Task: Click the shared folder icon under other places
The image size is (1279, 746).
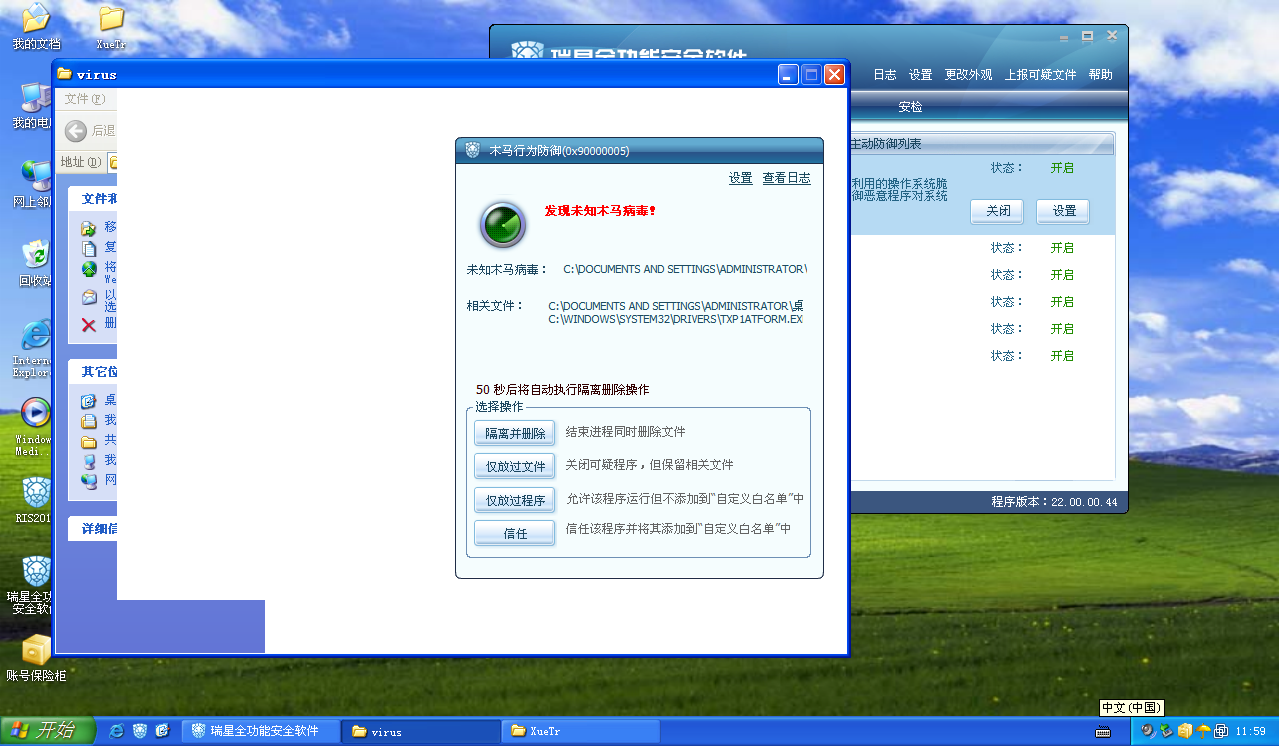Action: [x=89, y=441]
